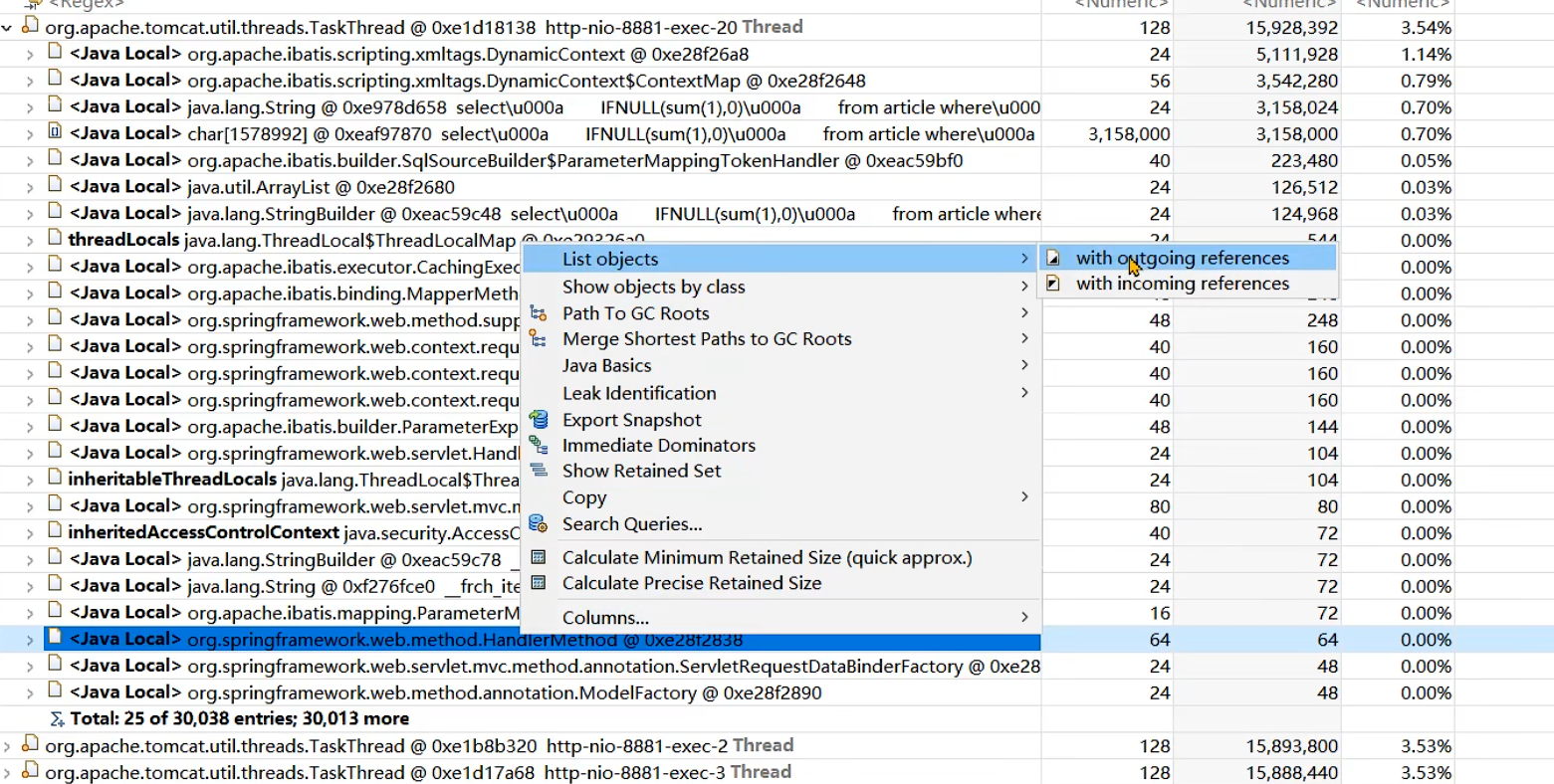Select Path To GC Roots entry
Image resolution: width=1554 pixels, height=784 pixels.
[x=781, y=313]
